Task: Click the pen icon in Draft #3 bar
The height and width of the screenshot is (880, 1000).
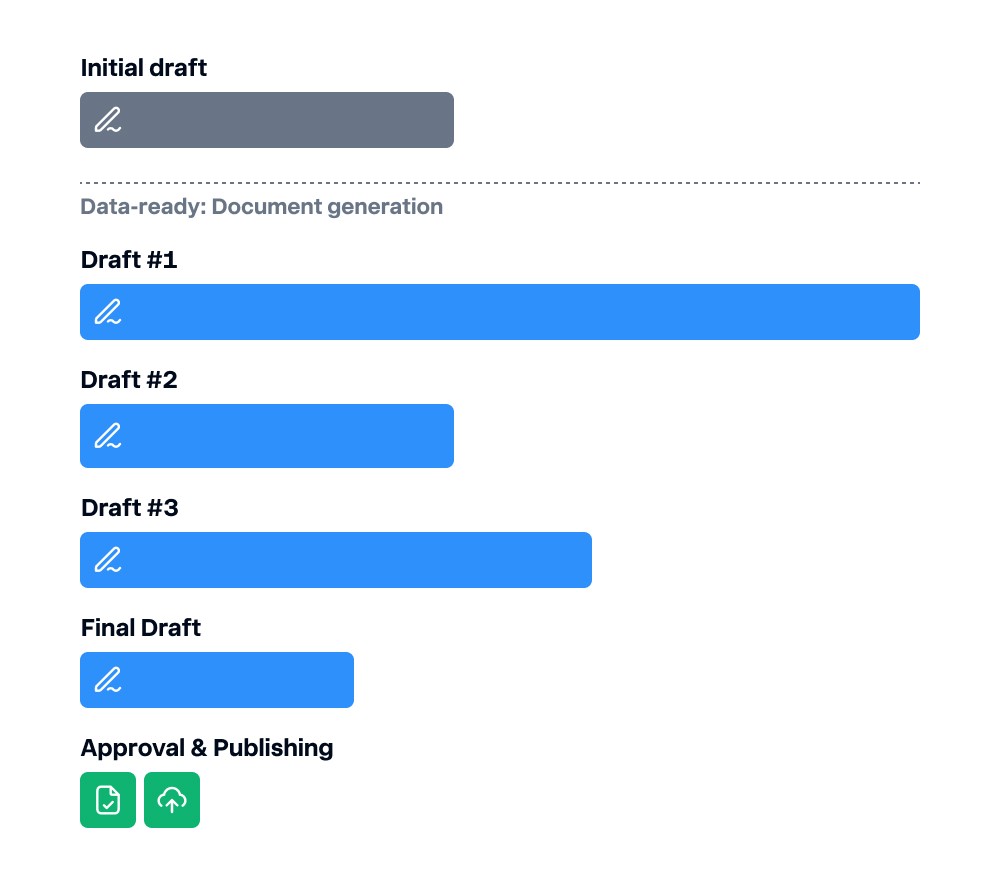Action: 108,560
